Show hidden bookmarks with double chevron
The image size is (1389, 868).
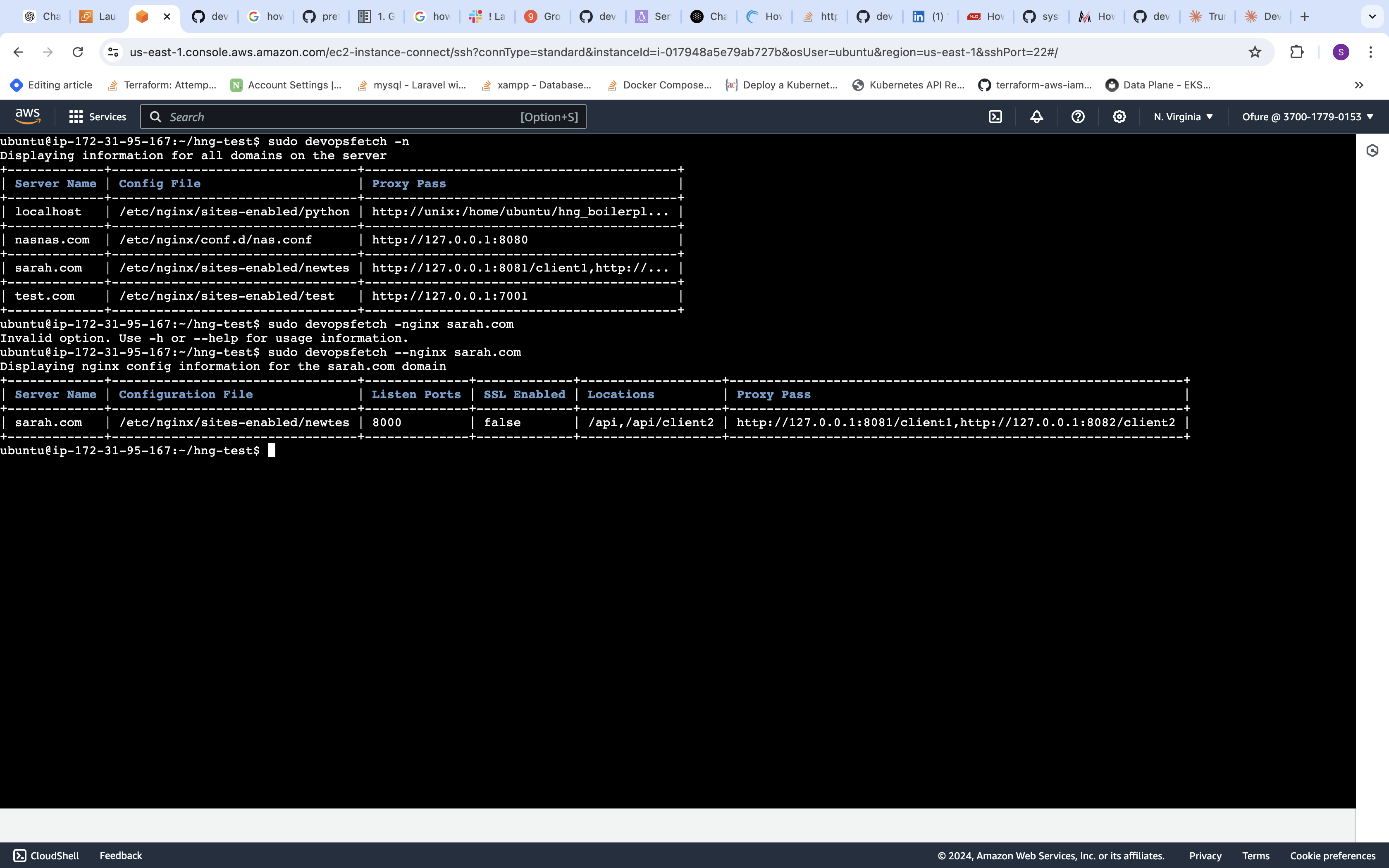point(1358,85)
